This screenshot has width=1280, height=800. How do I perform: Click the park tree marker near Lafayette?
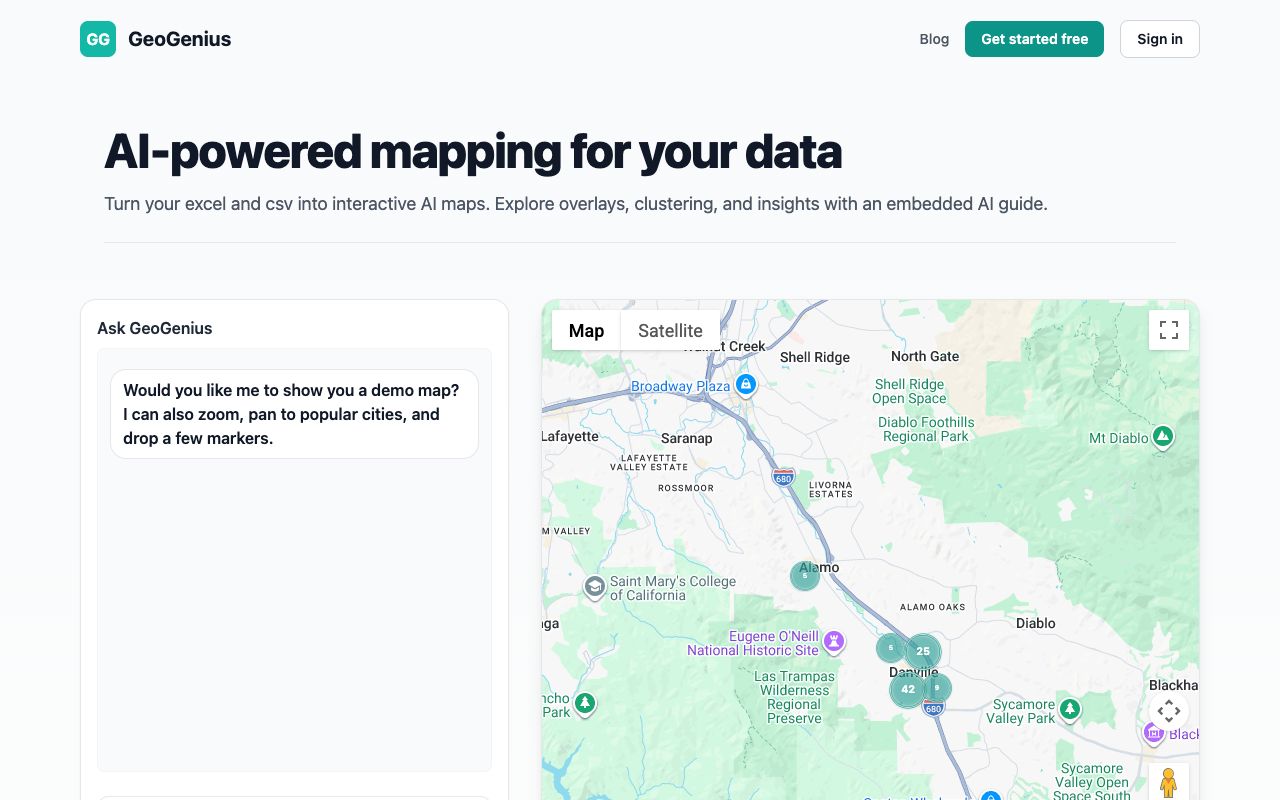[x=584, y=704]
